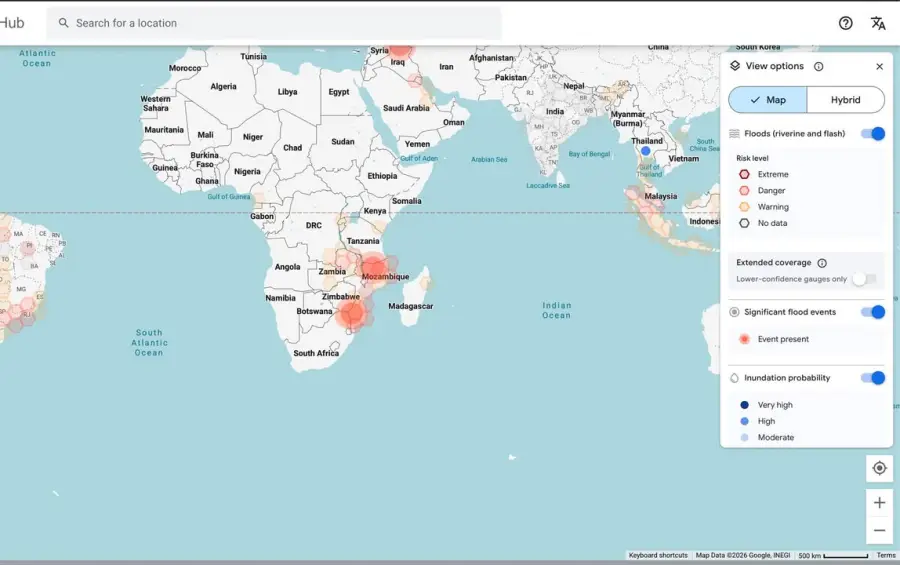
Task: Click the blue marker in Thailand
Action: (646, 151)
